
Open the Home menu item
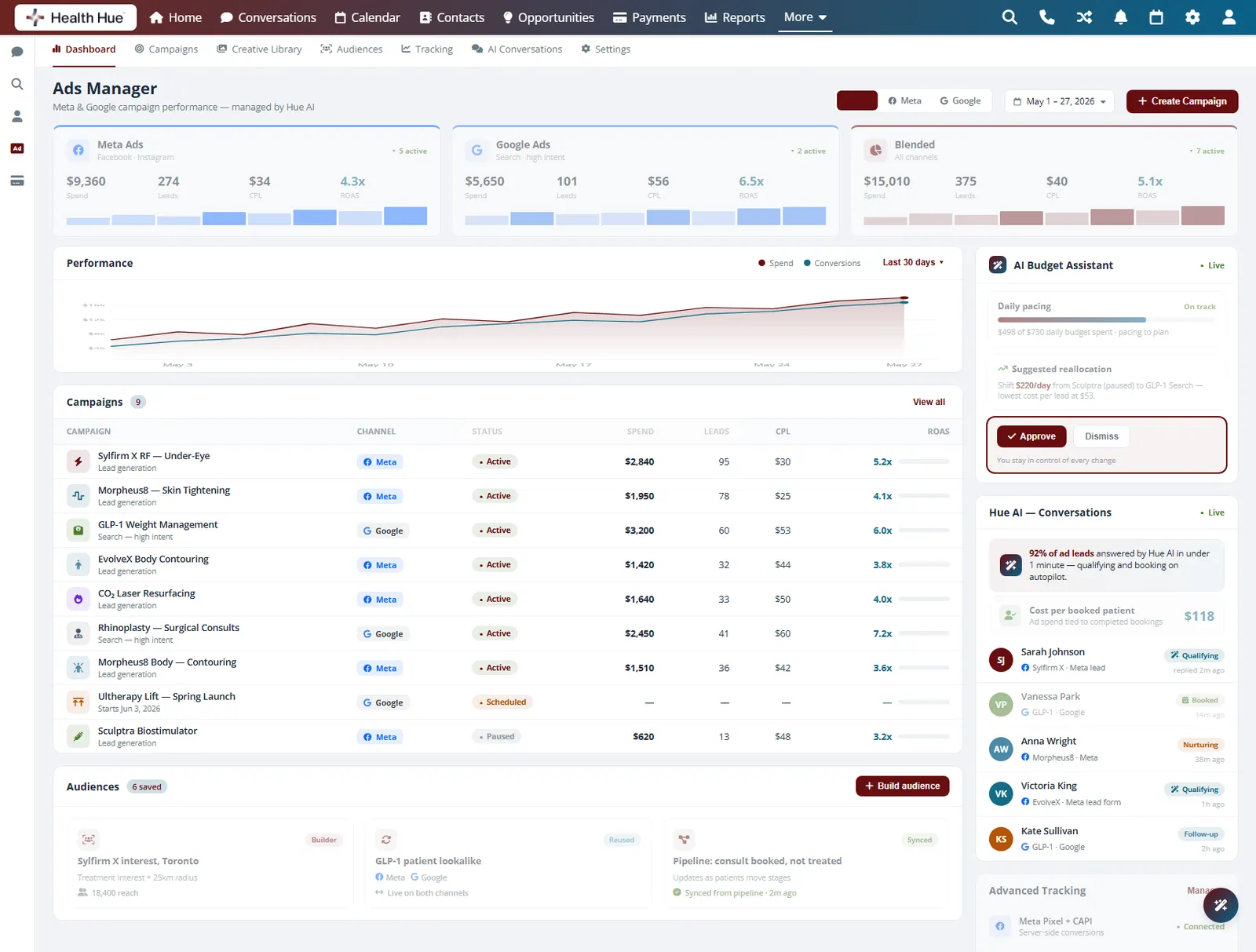[x=176, y=17]
